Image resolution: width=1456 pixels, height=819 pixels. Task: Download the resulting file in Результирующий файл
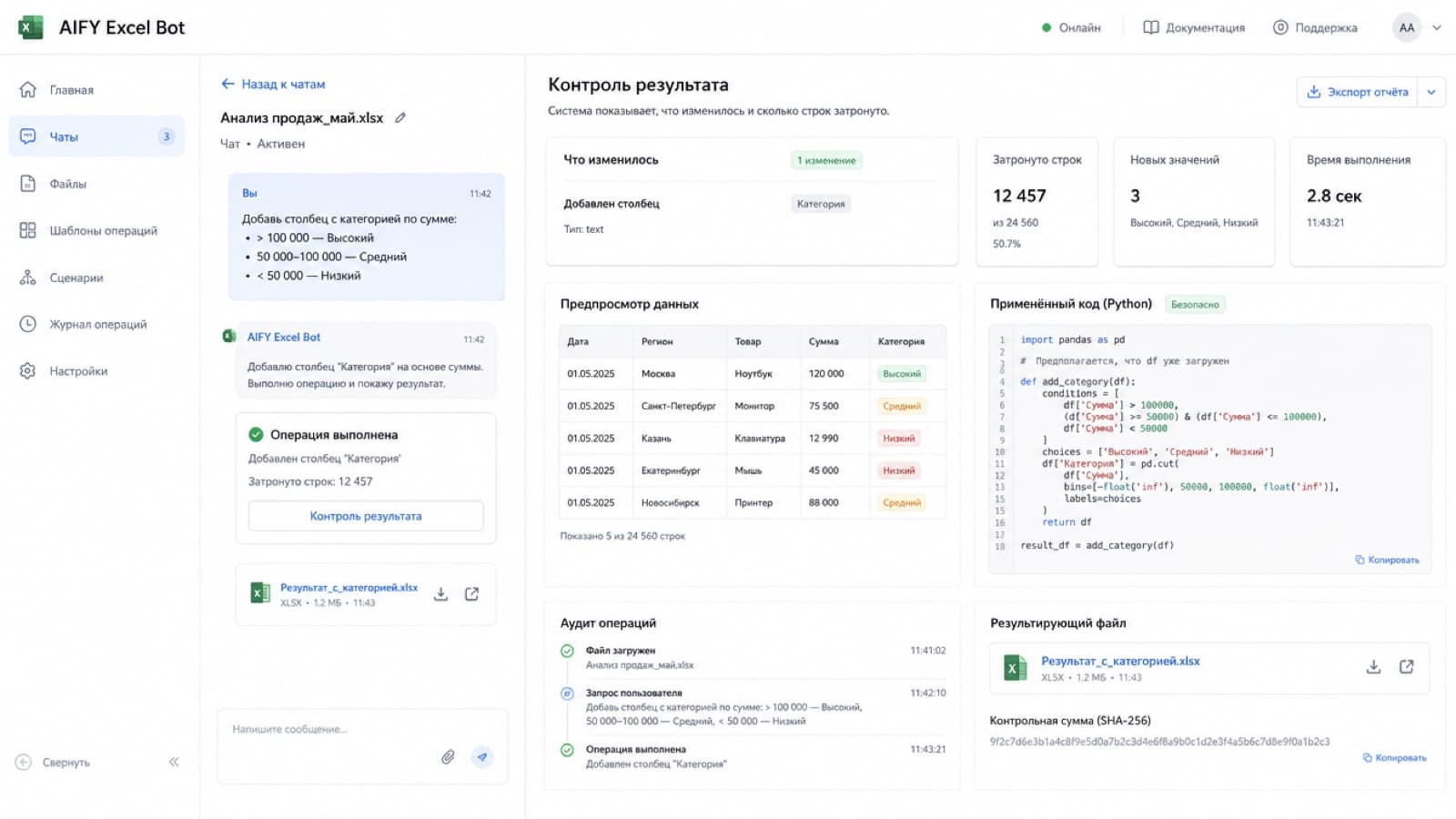coord(1374,667)
